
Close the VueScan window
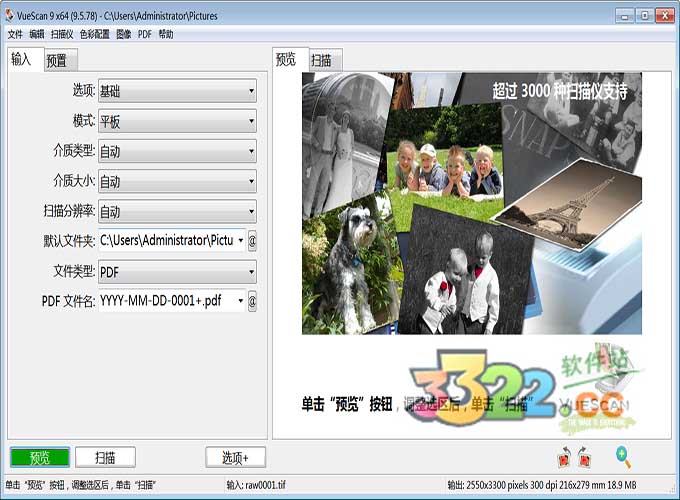pyautogui.click(x=665, y=16)
